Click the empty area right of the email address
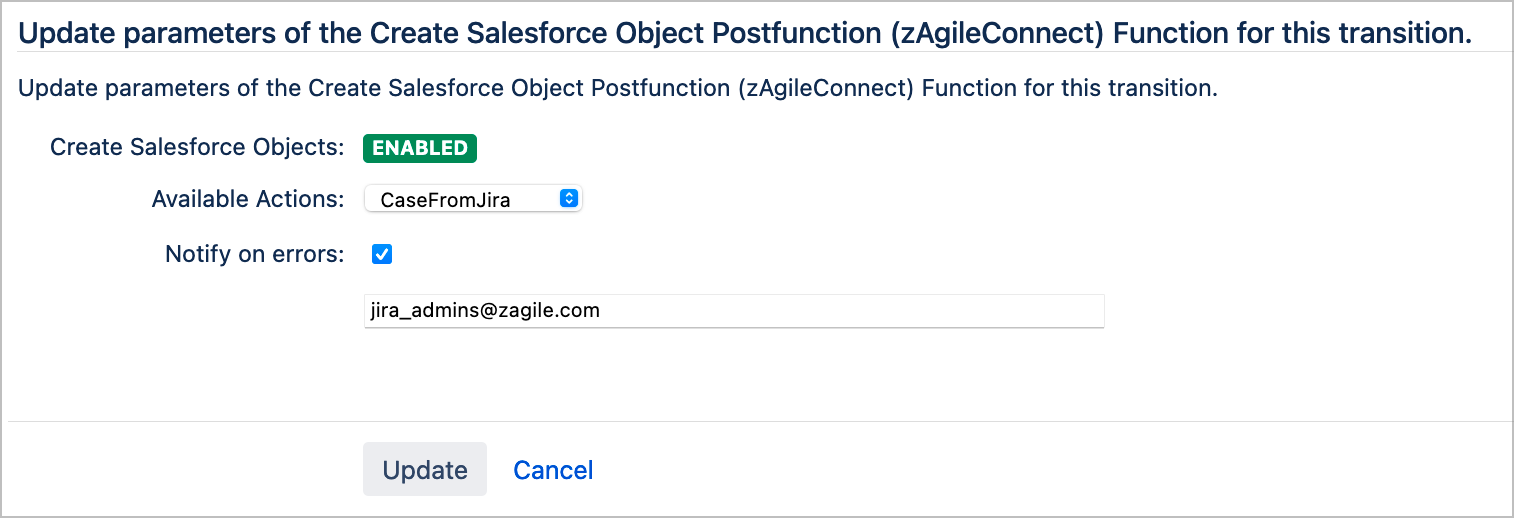This screenshot has width=1514, height=518. coord(850,311)
